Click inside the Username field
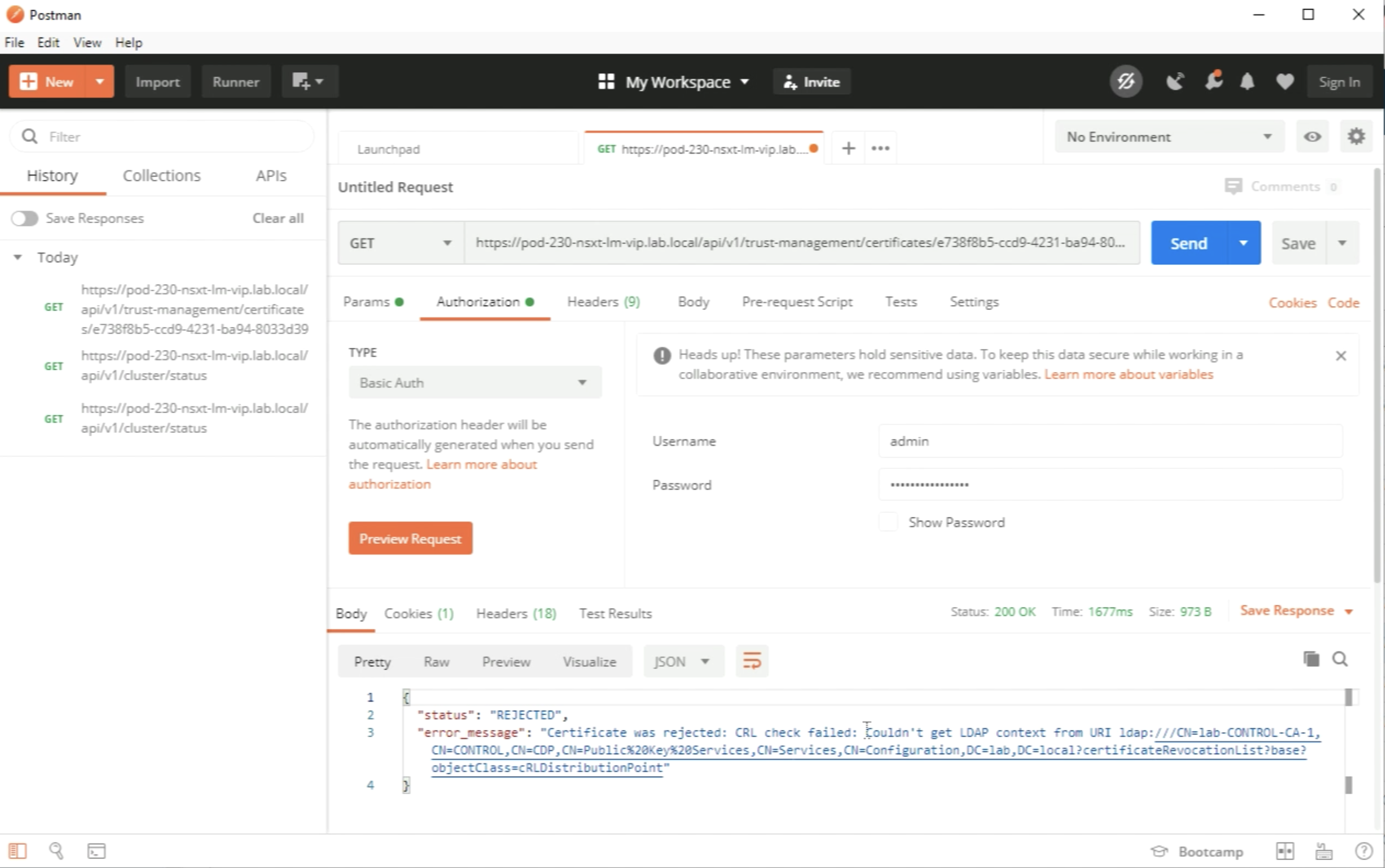Image resolution: width=1385 pixels, height=868 pixels. tap(1109, 441)
